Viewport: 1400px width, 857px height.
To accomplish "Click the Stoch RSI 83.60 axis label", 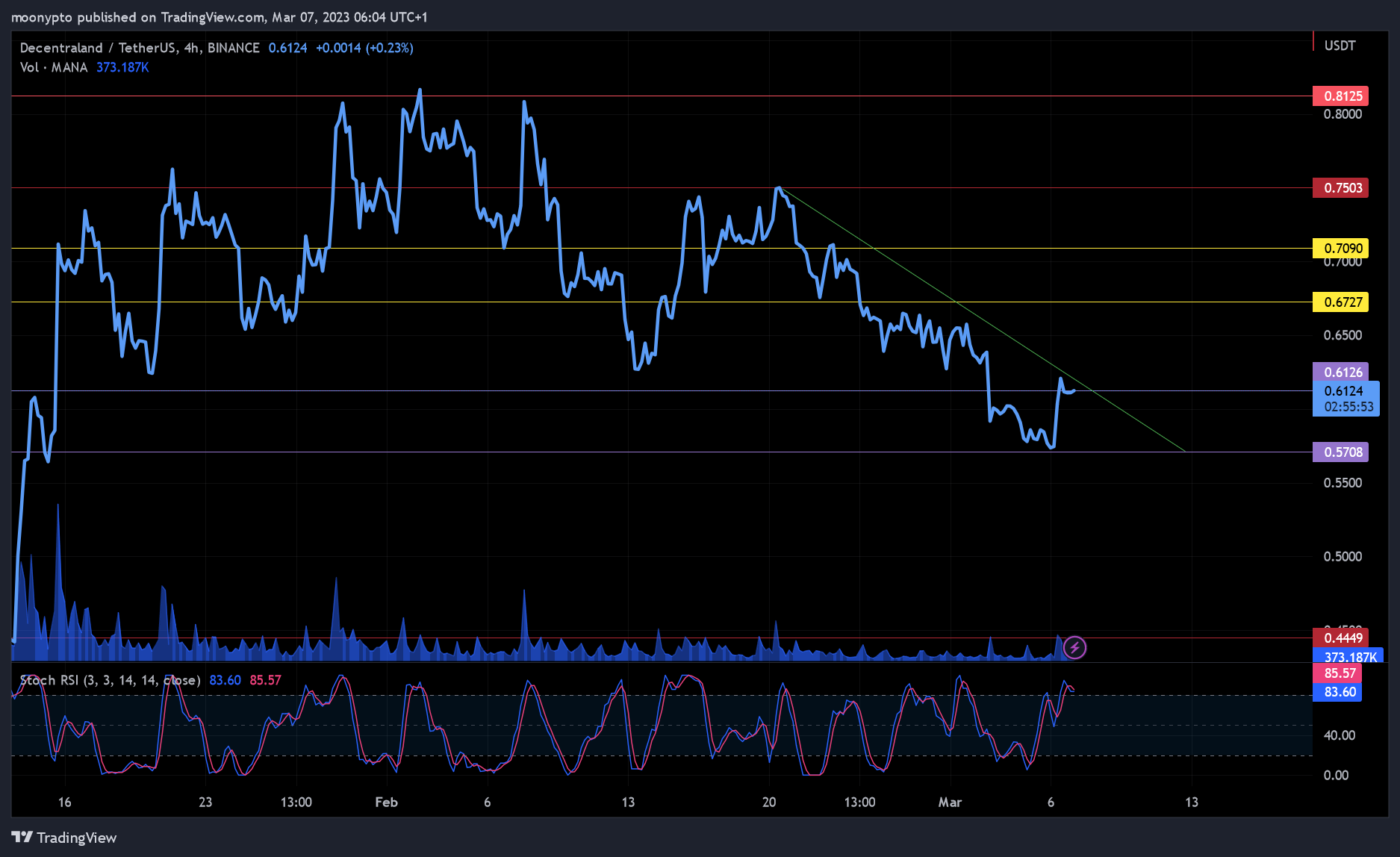I will point(1337,692).
